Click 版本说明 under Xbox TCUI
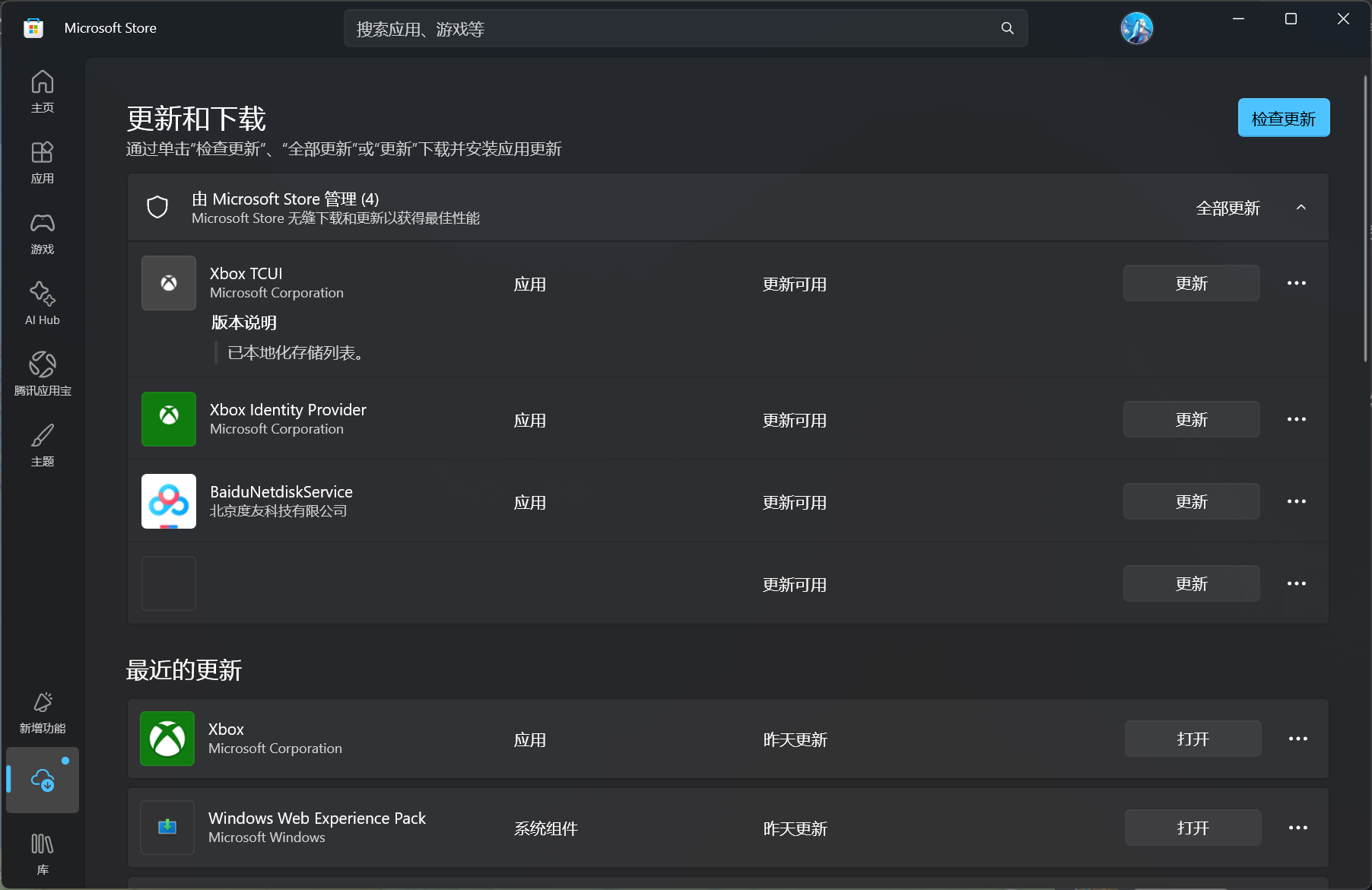This screenshot has height=890, width=1372. pyautogui.click(x=244, y=323)
